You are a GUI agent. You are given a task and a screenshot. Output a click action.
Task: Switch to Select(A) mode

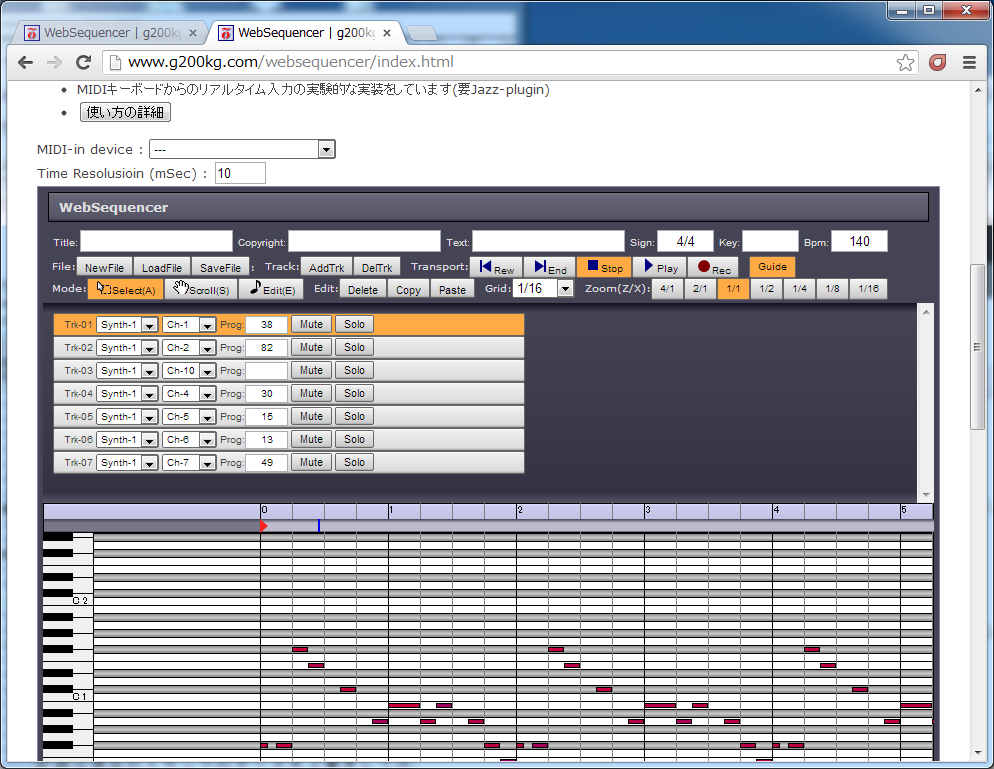tap(126, 289)
